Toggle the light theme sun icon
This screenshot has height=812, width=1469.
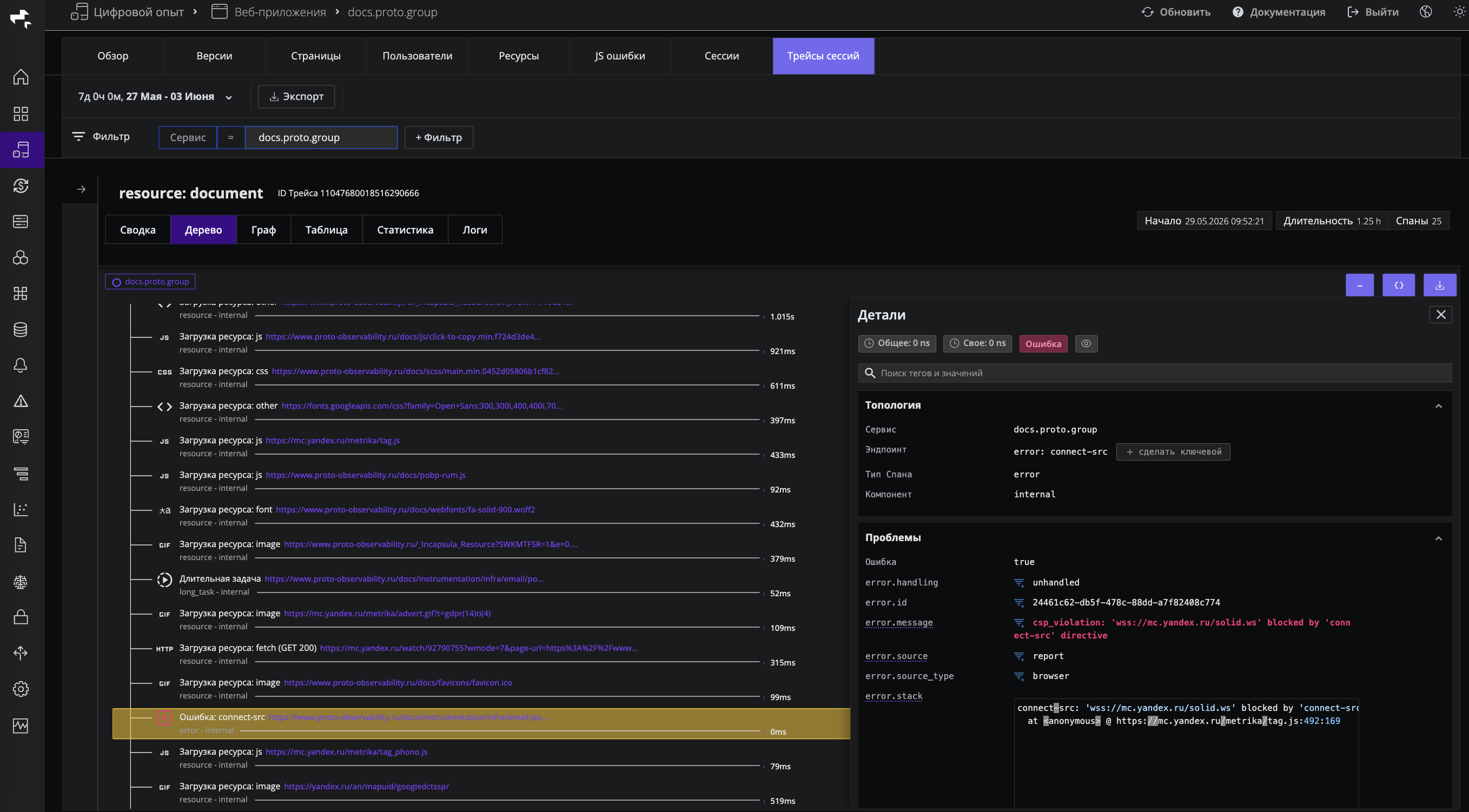click(1459, 12)
